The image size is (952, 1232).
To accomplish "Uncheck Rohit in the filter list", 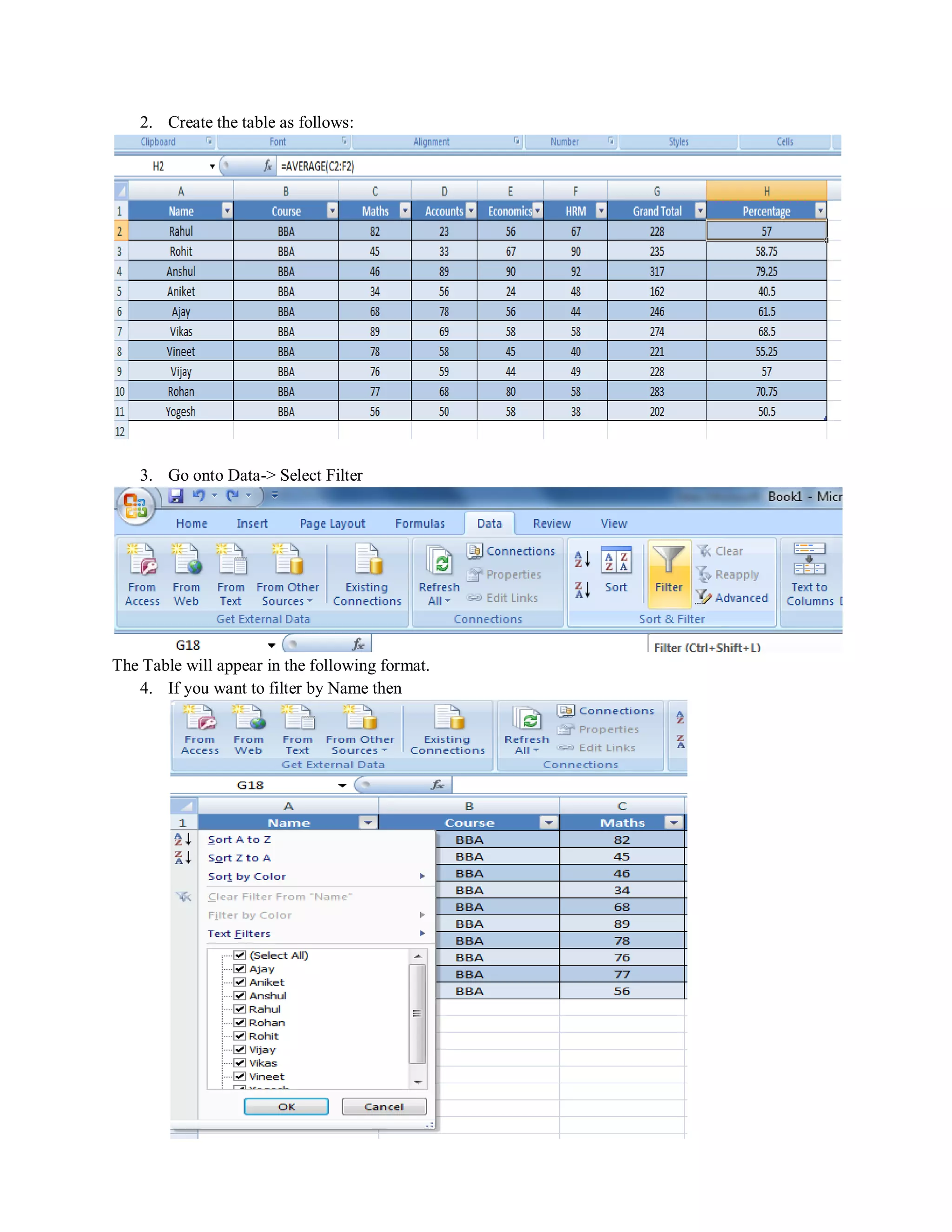I will pos(240,1036).
